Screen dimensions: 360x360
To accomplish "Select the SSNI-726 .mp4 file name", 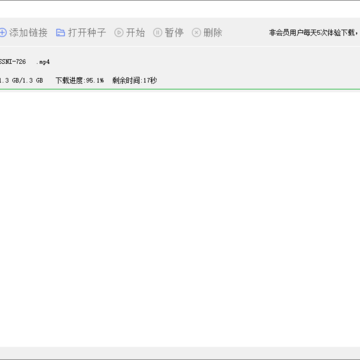I will click(25, 62).
